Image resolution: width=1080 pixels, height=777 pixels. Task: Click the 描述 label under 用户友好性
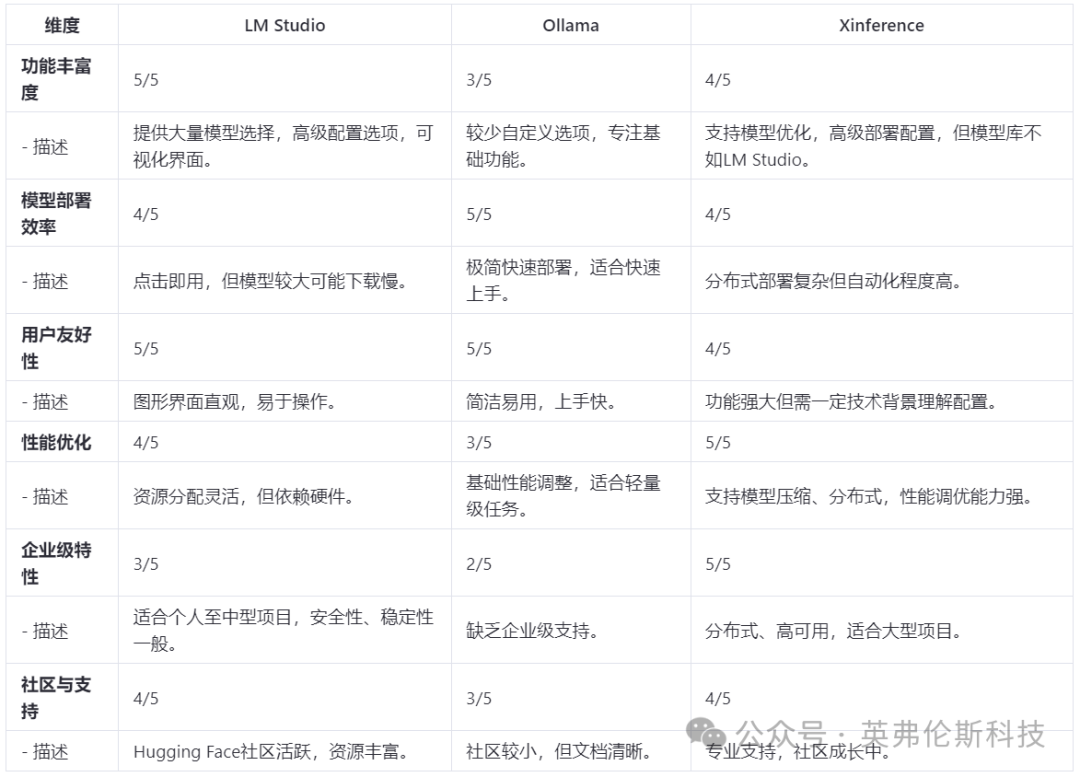coord(45,402)
